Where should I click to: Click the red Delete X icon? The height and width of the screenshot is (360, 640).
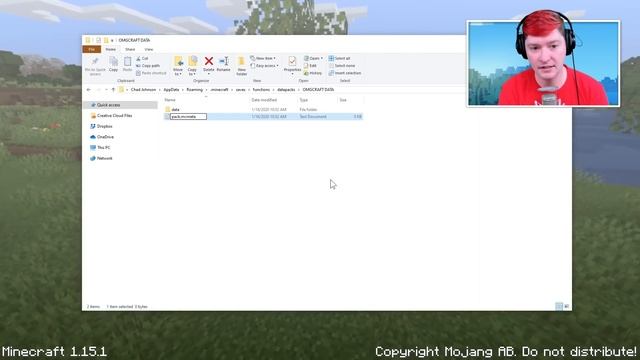[x=209, y=61]
